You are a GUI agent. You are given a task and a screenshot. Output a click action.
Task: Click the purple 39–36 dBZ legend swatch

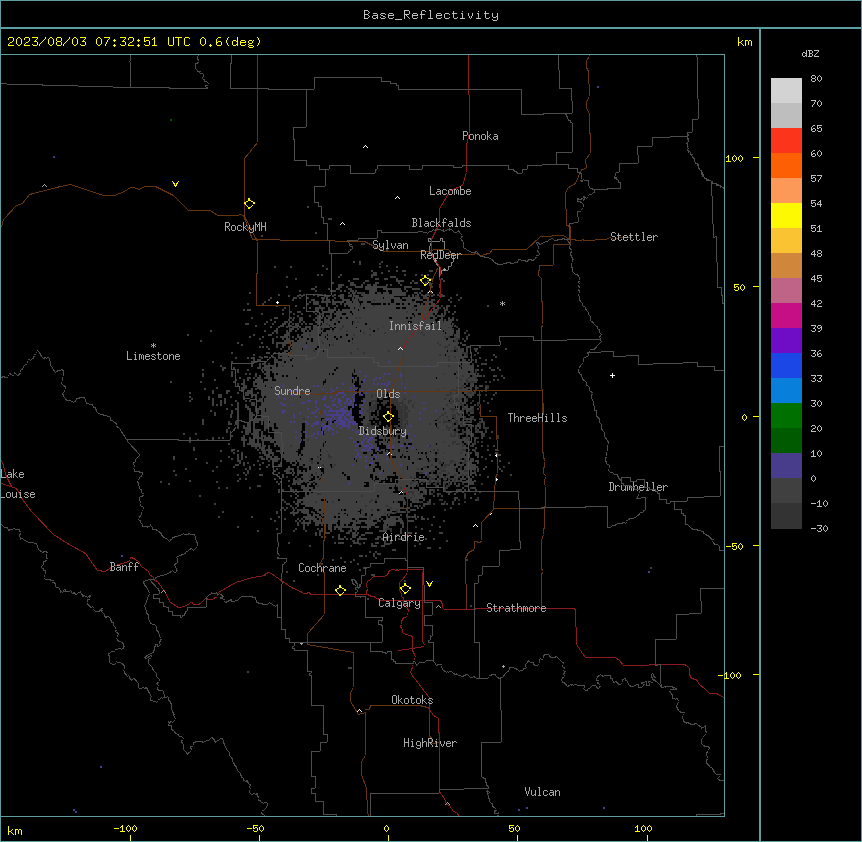pyautogui.click(x=786, y=340)
